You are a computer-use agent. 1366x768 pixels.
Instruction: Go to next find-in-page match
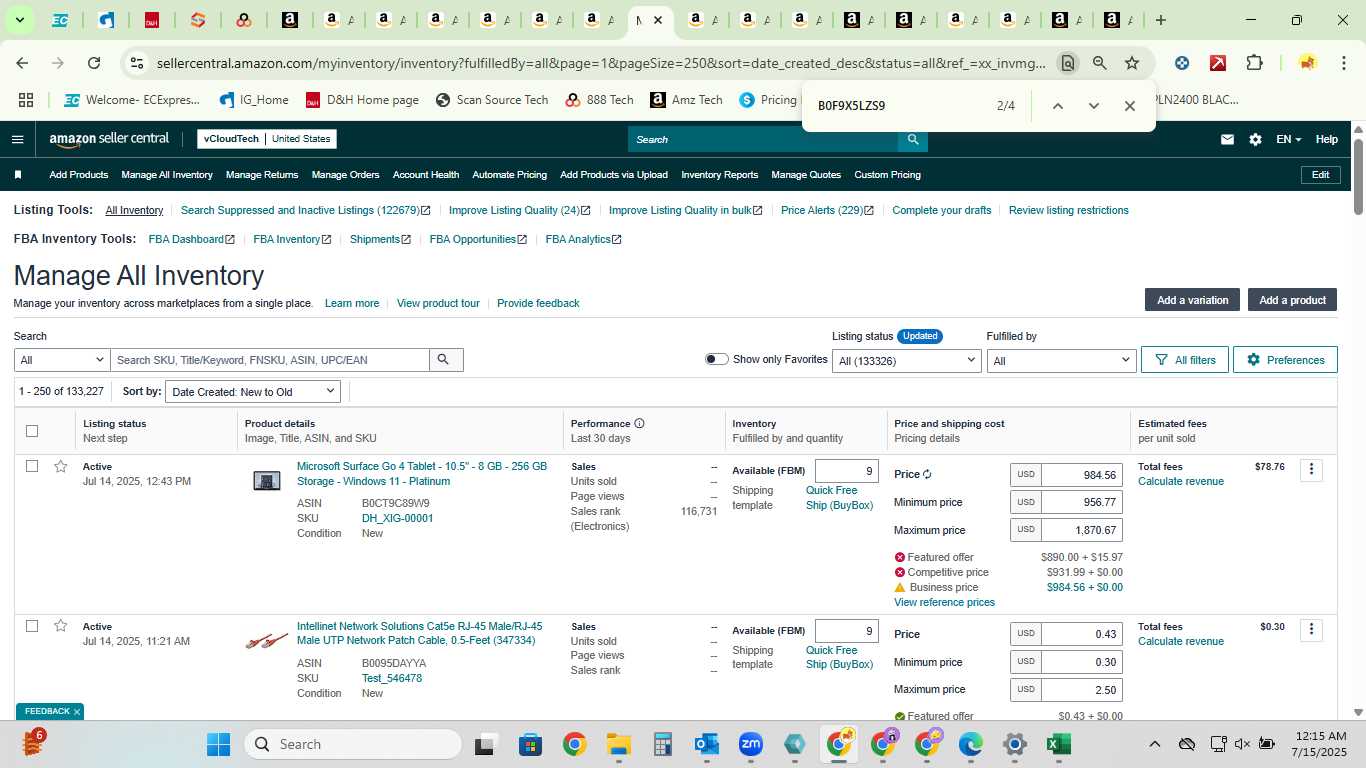[1093, 106]
